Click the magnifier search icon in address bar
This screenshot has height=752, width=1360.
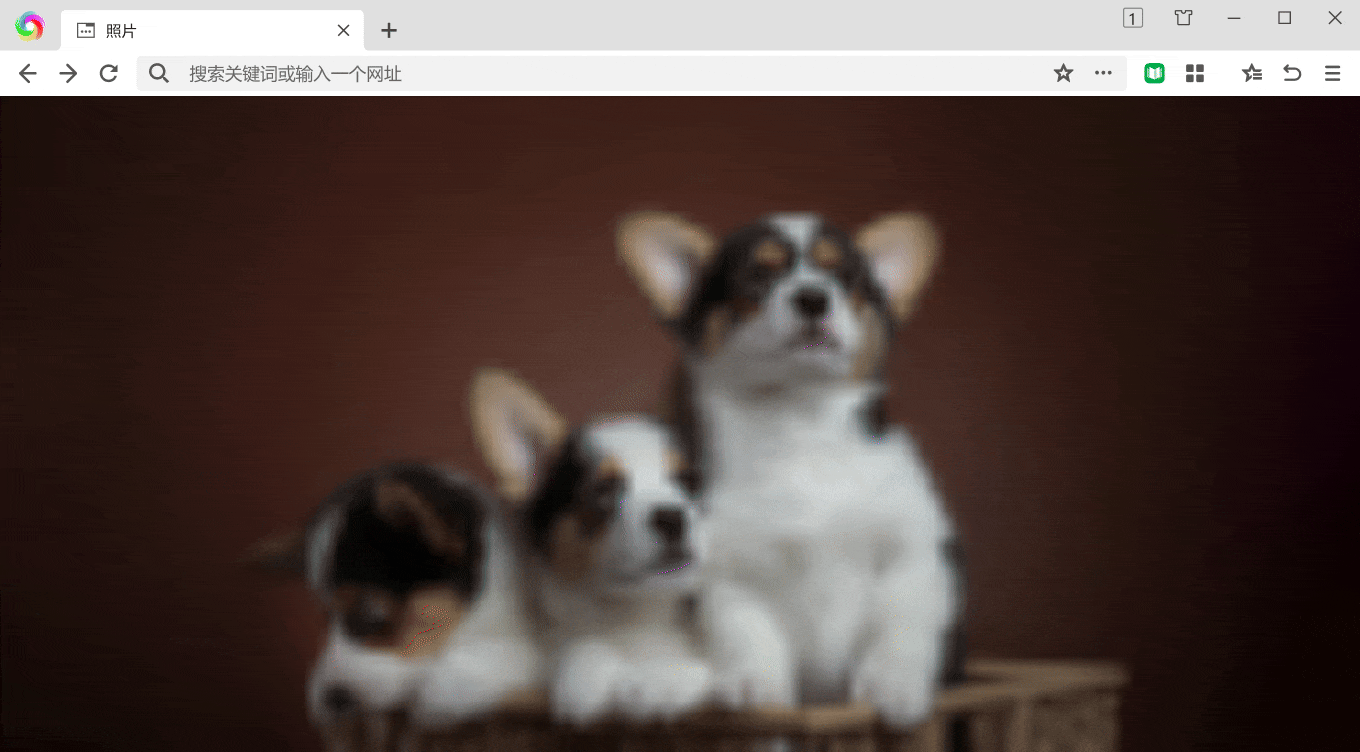click(x=158, y=73)
